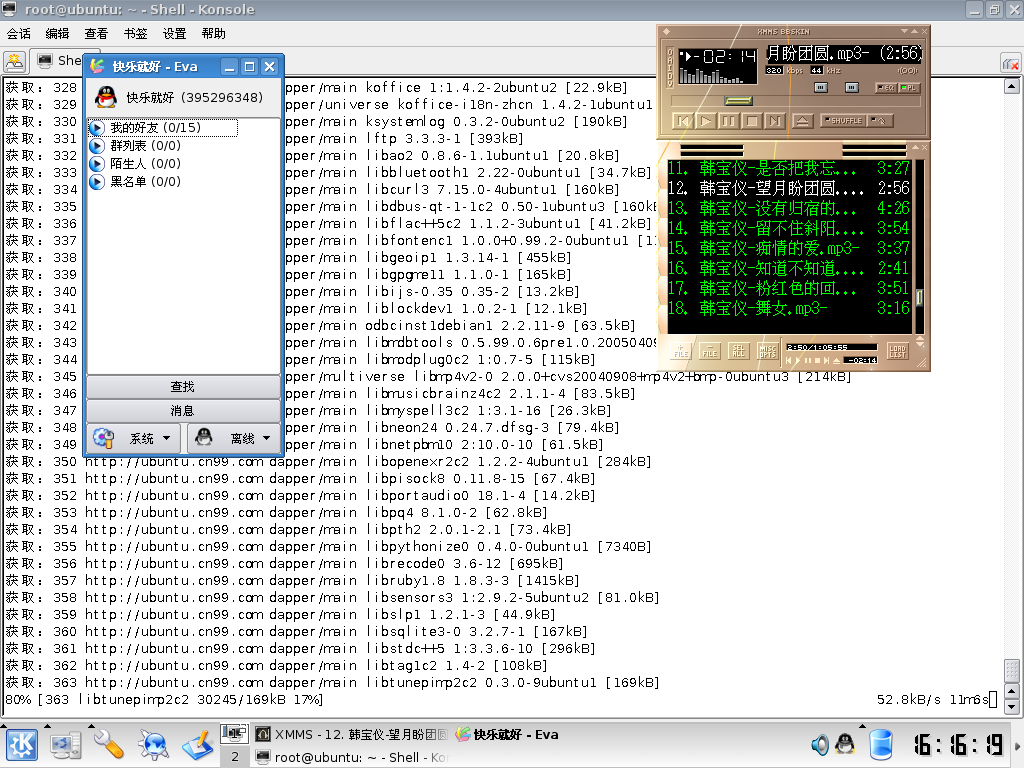Open the 设置 menu in Konsole

pyautogui.click(x=174, y=33)
